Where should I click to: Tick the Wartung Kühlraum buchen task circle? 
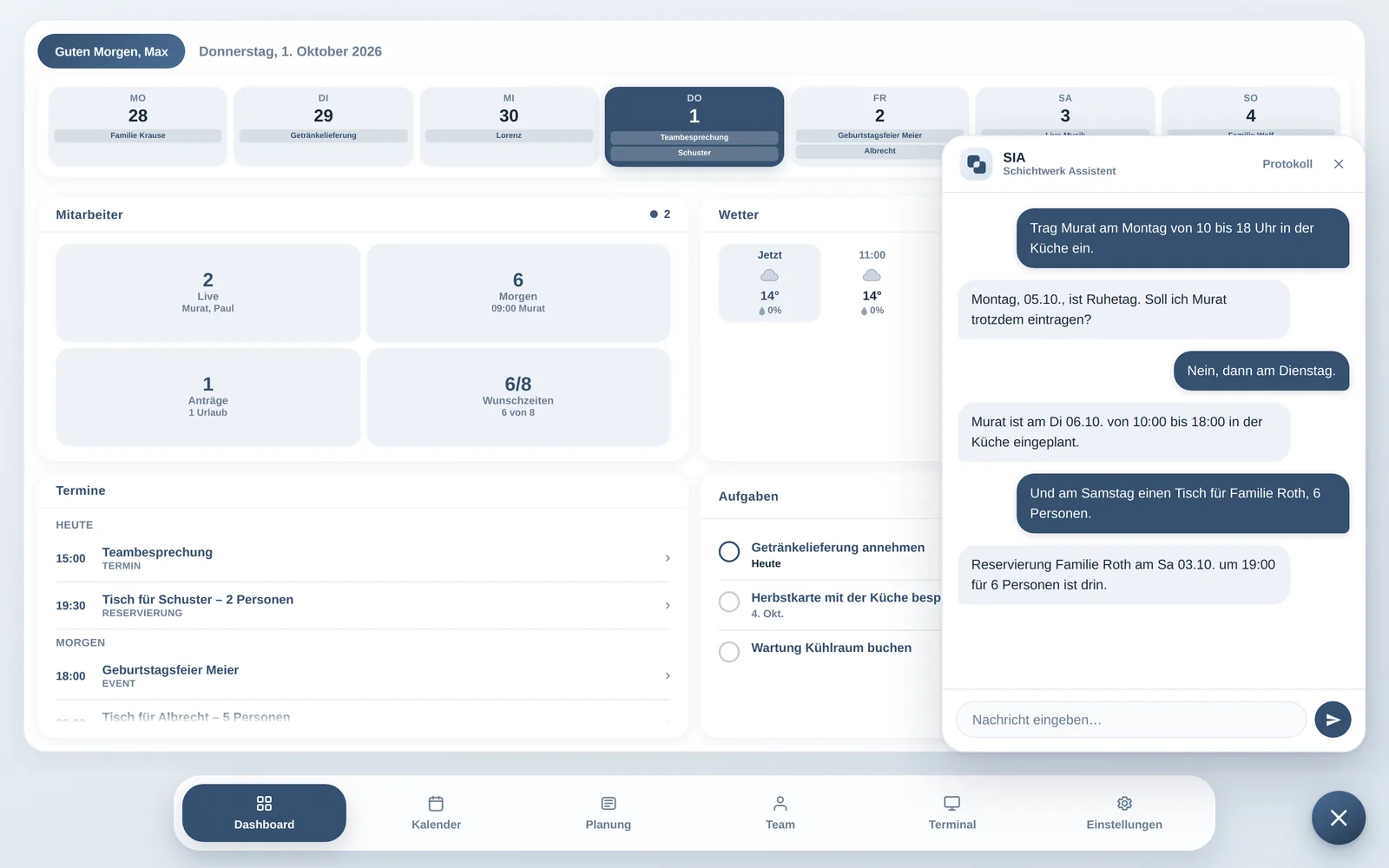click(x=729, y=652)
